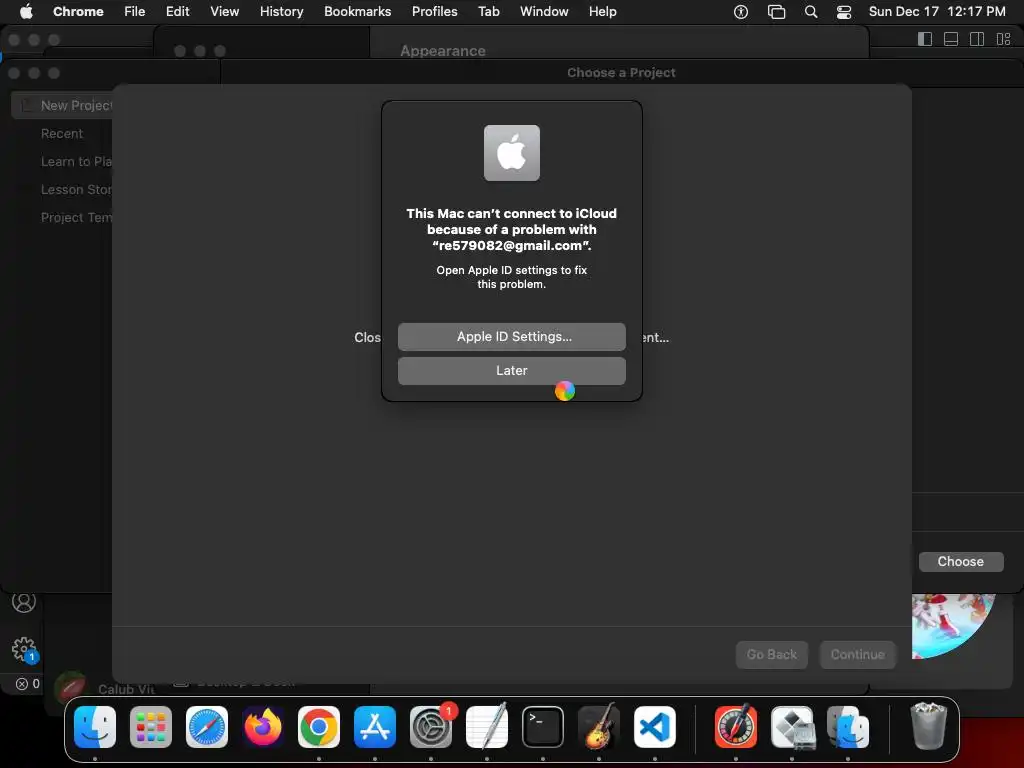
Task: Dismiss the iCloud dialog with Later
Action: (511, 370)
